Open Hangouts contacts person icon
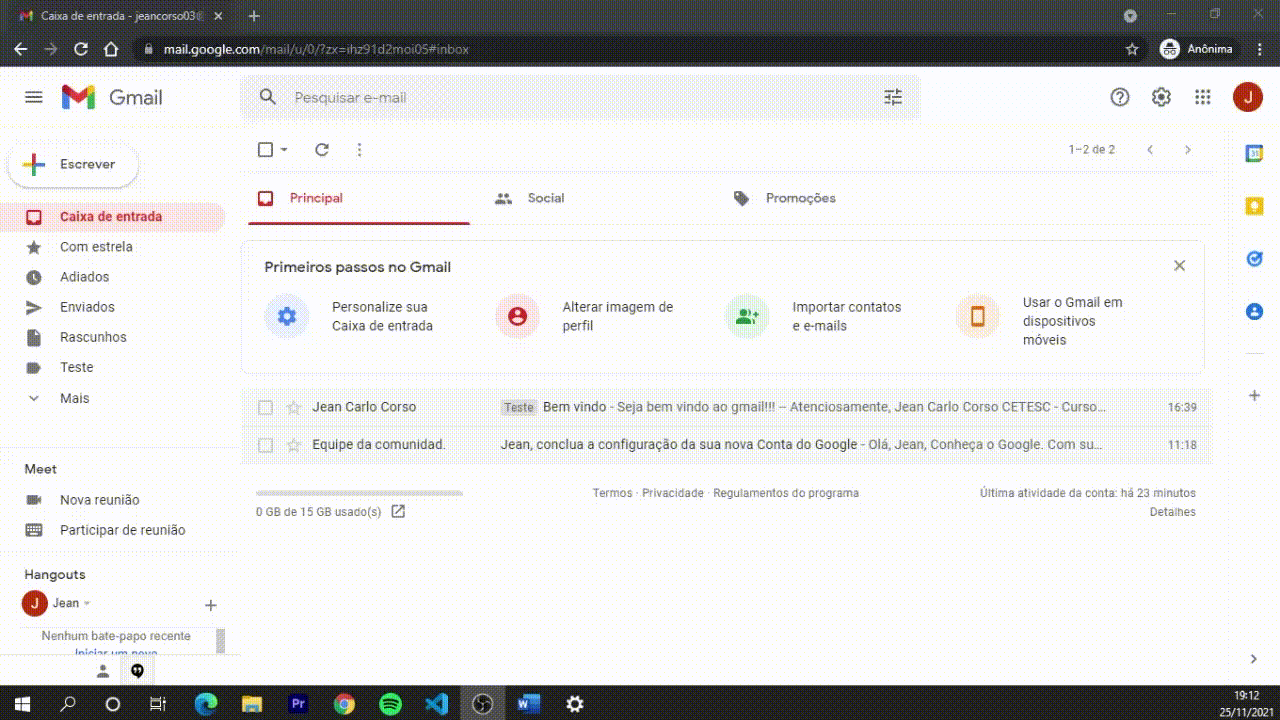This screenshot has width=1280, height=720. pos(103,671)
